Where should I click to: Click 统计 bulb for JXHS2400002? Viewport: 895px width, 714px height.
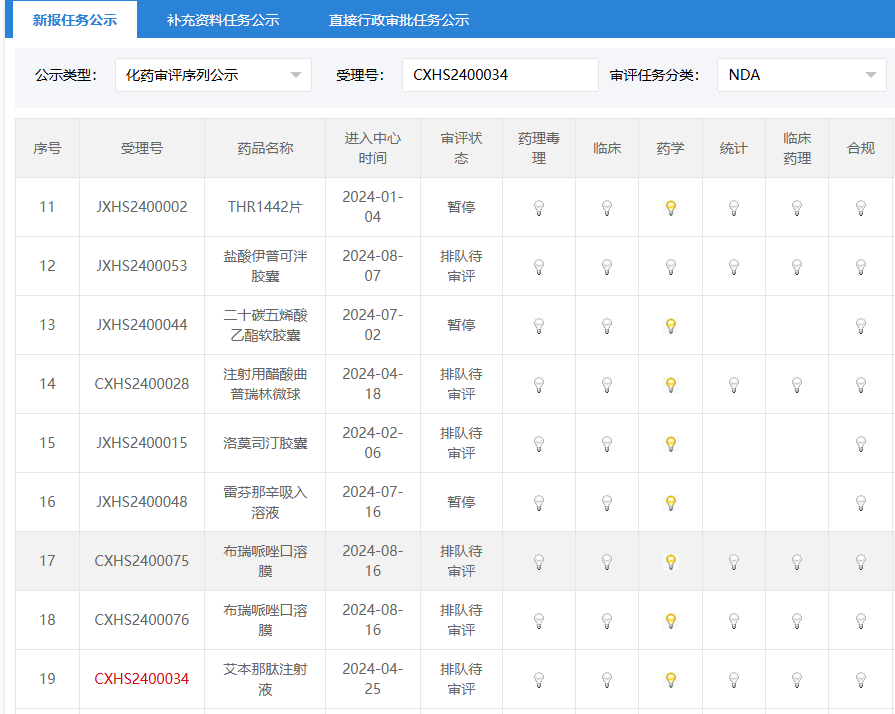[734, 208]
